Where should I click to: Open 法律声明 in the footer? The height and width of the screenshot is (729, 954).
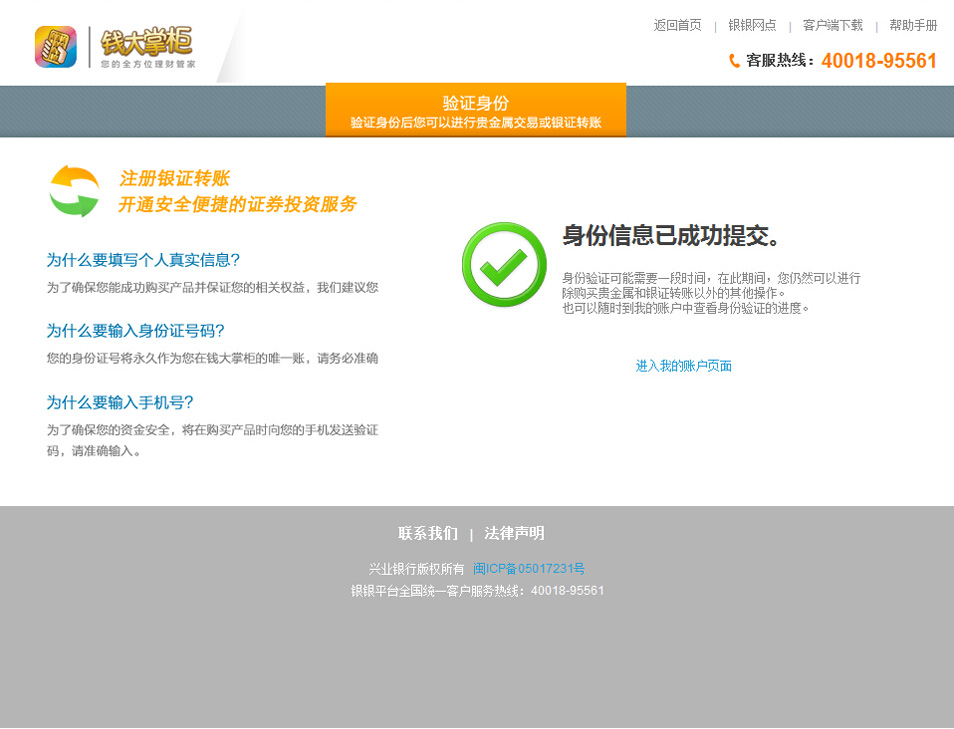[514, 534]
